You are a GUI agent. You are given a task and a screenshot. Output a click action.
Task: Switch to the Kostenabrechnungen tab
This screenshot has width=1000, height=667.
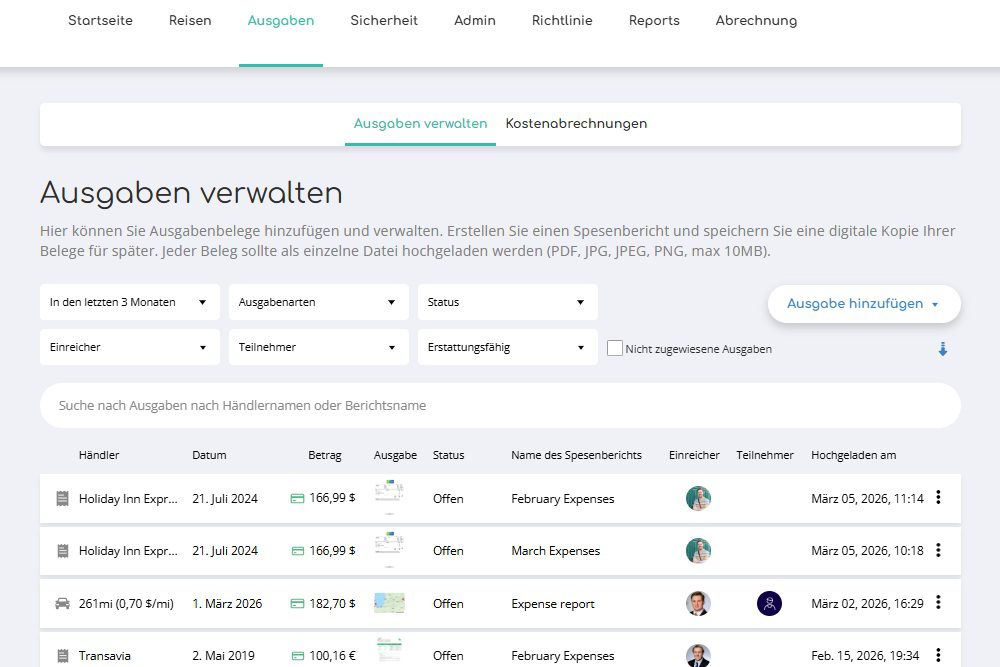(x=577, y=124)
